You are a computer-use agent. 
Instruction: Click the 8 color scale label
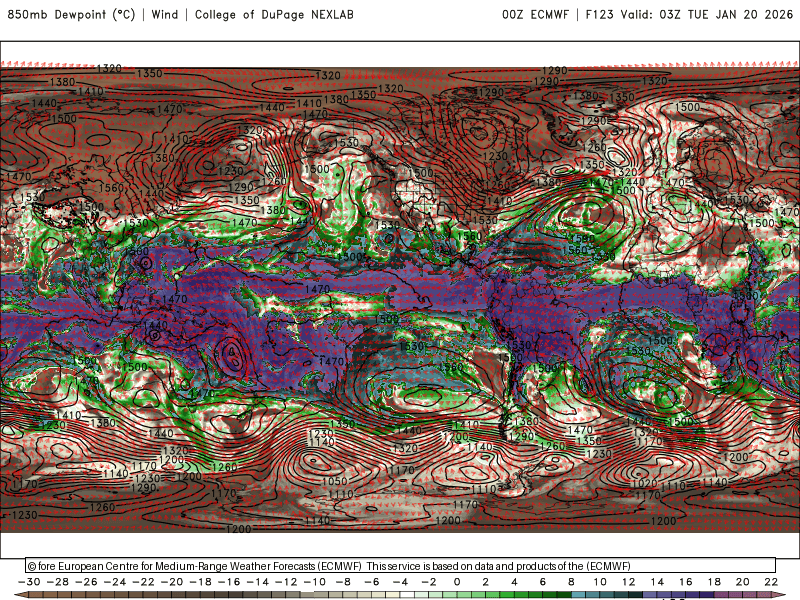point(571,582)
